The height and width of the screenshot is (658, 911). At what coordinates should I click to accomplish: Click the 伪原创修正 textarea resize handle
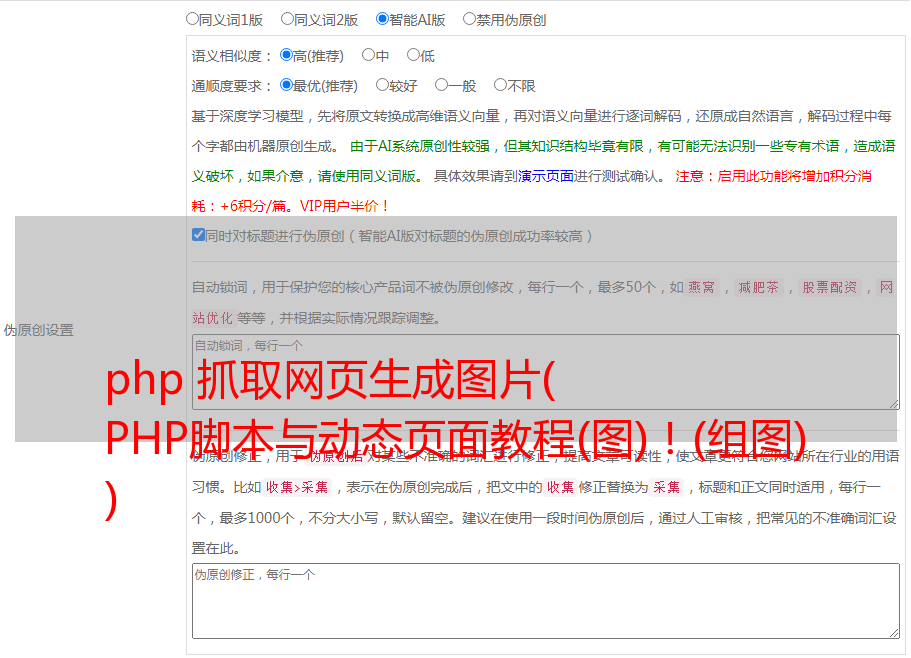click(893, 632)
